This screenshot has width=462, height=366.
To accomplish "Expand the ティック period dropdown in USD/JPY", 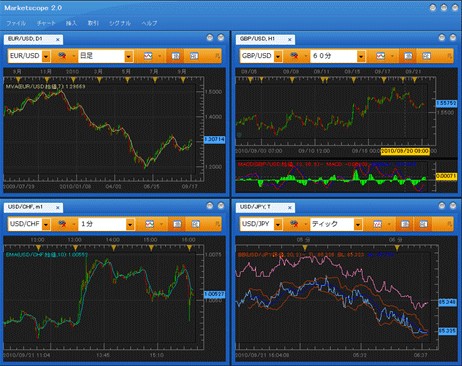I will click(x=358, y=224).
